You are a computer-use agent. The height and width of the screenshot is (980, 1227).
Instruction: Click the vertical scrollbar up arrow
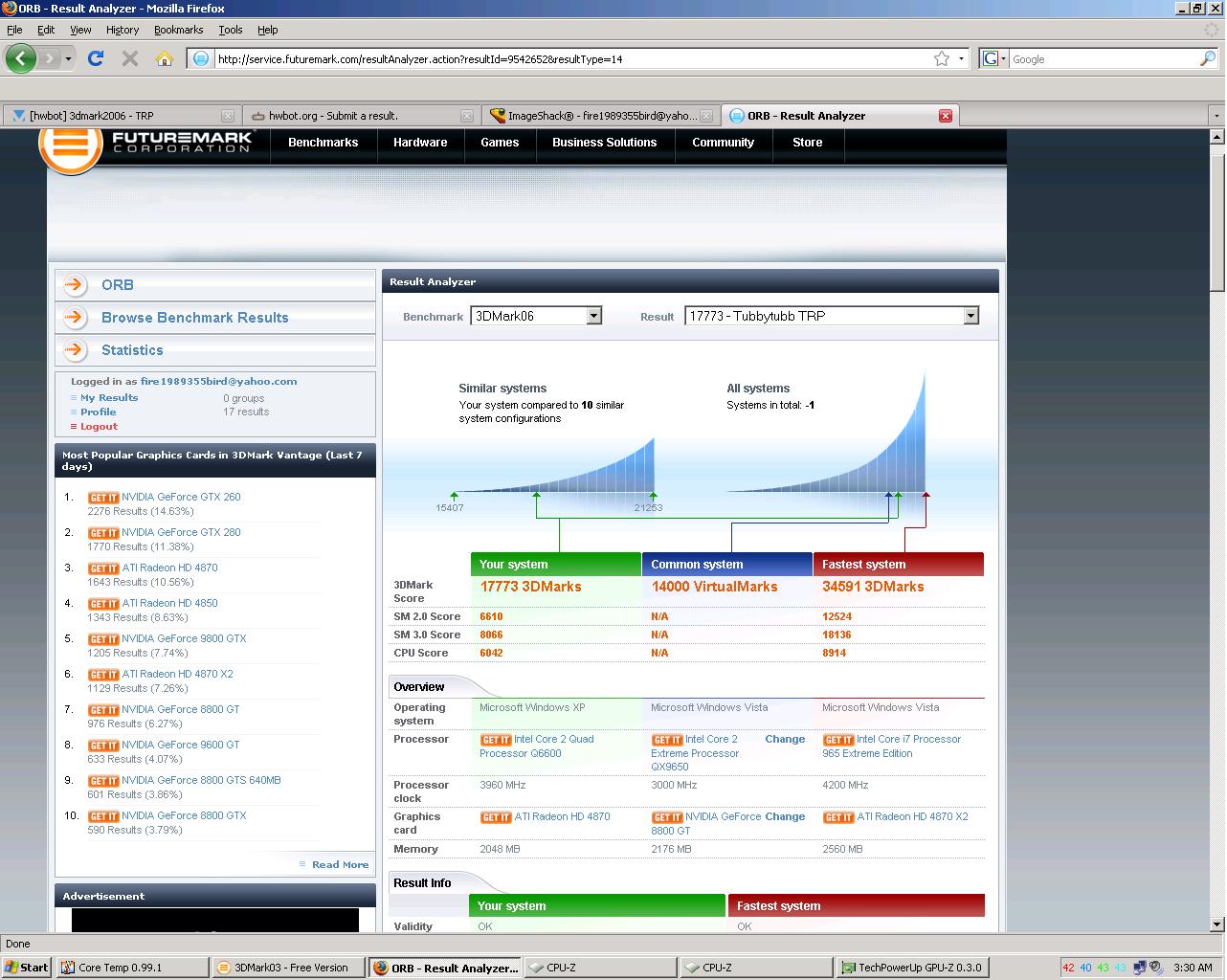tap(1216, 137)
